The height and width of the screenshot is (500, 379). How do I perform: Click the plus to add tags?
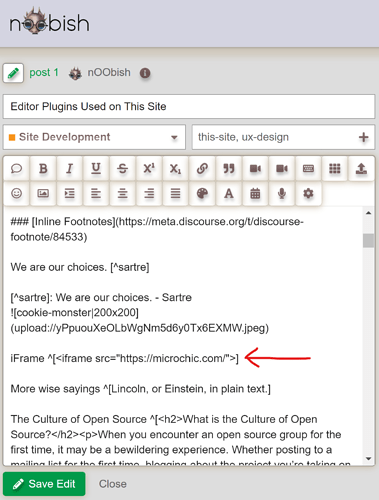coord(364,137)
